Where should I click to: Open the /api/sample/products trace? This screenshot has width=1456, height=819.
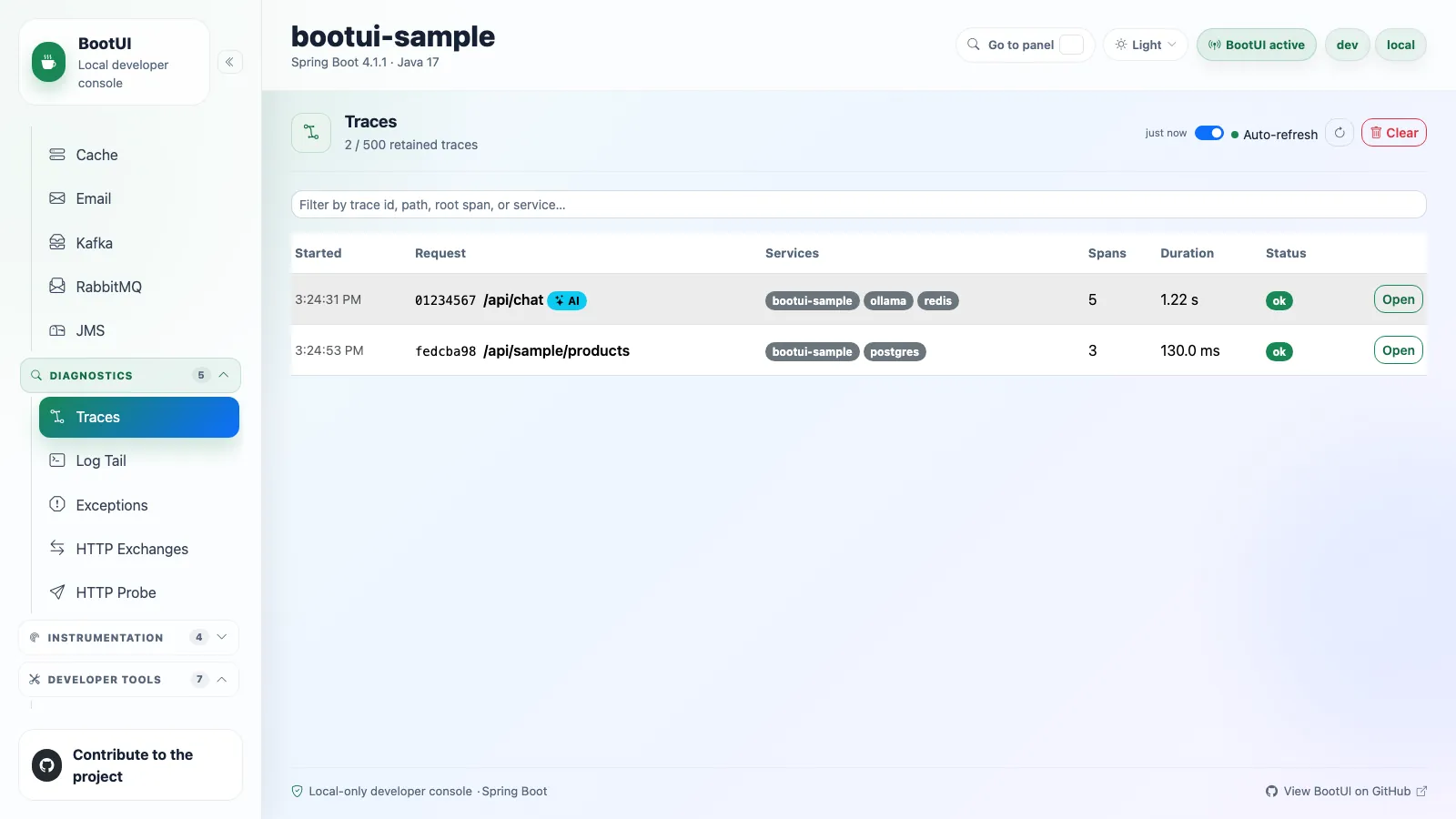tap(1398, 350)
